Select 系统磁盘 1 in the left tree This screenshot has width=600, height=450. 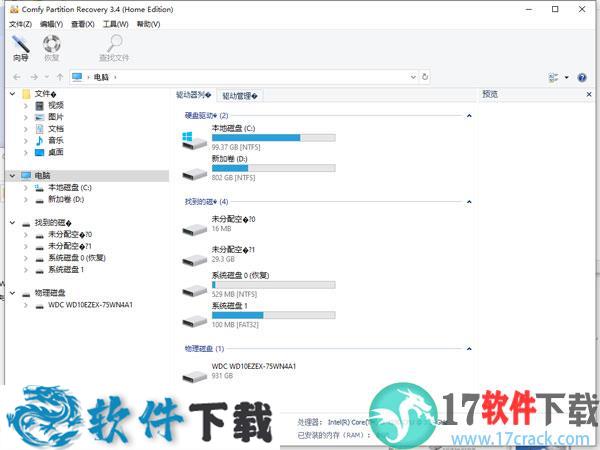click(66, 270)
